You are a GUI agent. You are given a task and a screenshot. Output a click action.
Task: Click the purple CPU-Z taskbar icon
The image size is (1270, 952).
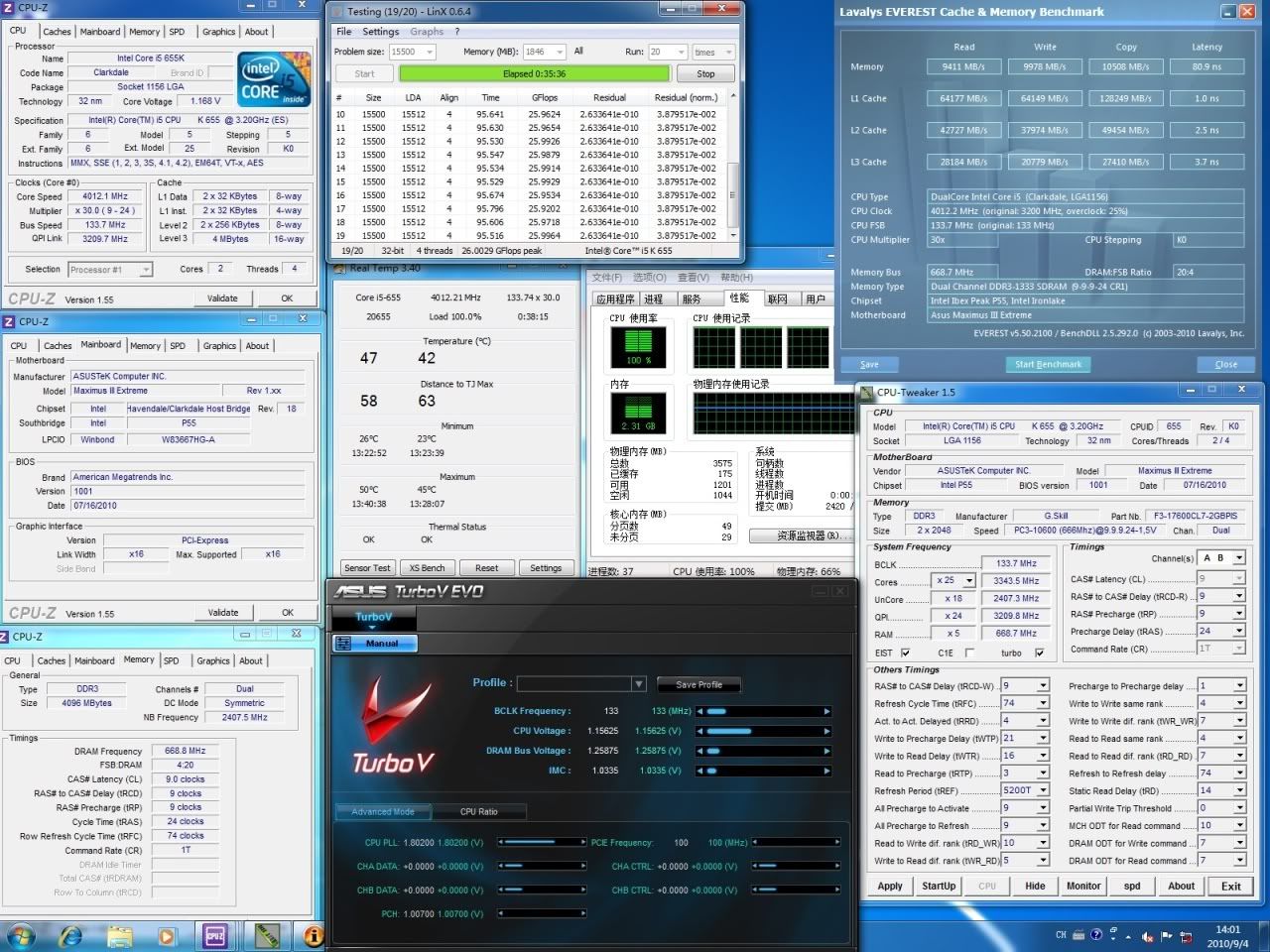[x=215, y=934]
